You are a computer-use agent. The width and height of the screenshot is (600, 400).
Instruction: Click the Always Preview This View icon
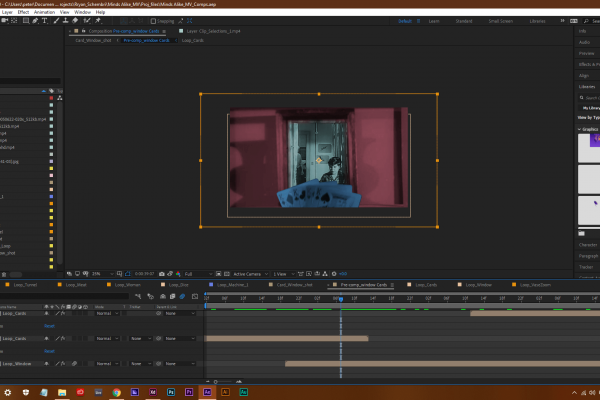[x=69, y=274]
